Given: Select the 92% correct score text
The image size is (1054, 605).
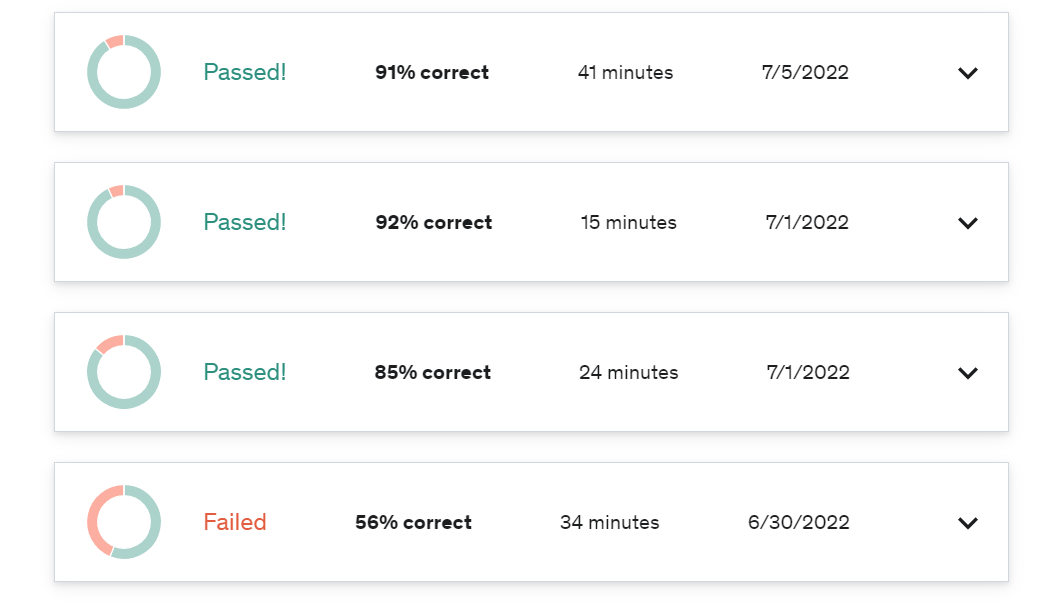Looking at the screenshot, I should pos(434,222).
